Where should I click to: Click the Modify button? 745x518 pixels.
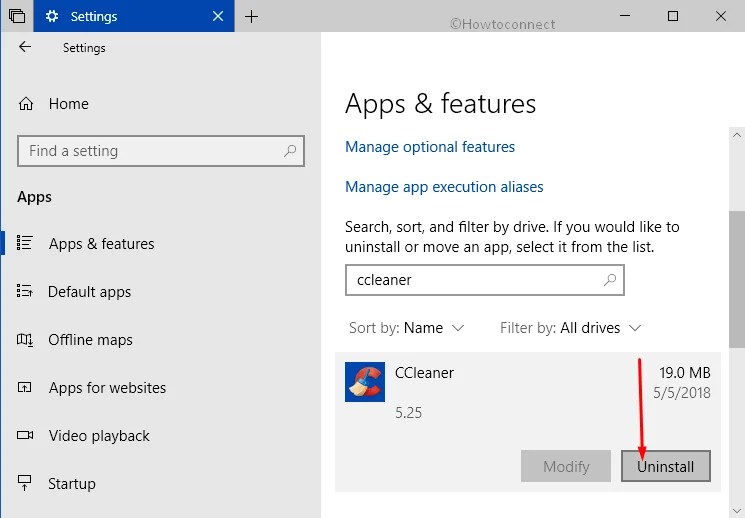(x=566, y=466)
